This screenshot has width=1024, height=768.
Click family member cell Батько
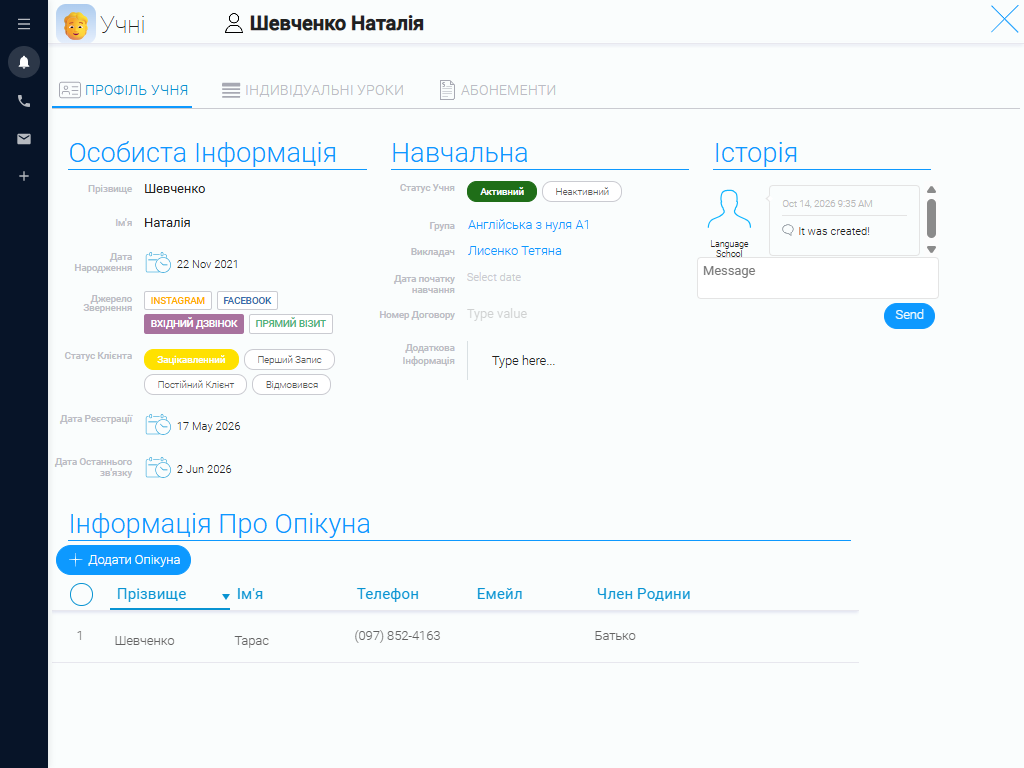(615, 635)
